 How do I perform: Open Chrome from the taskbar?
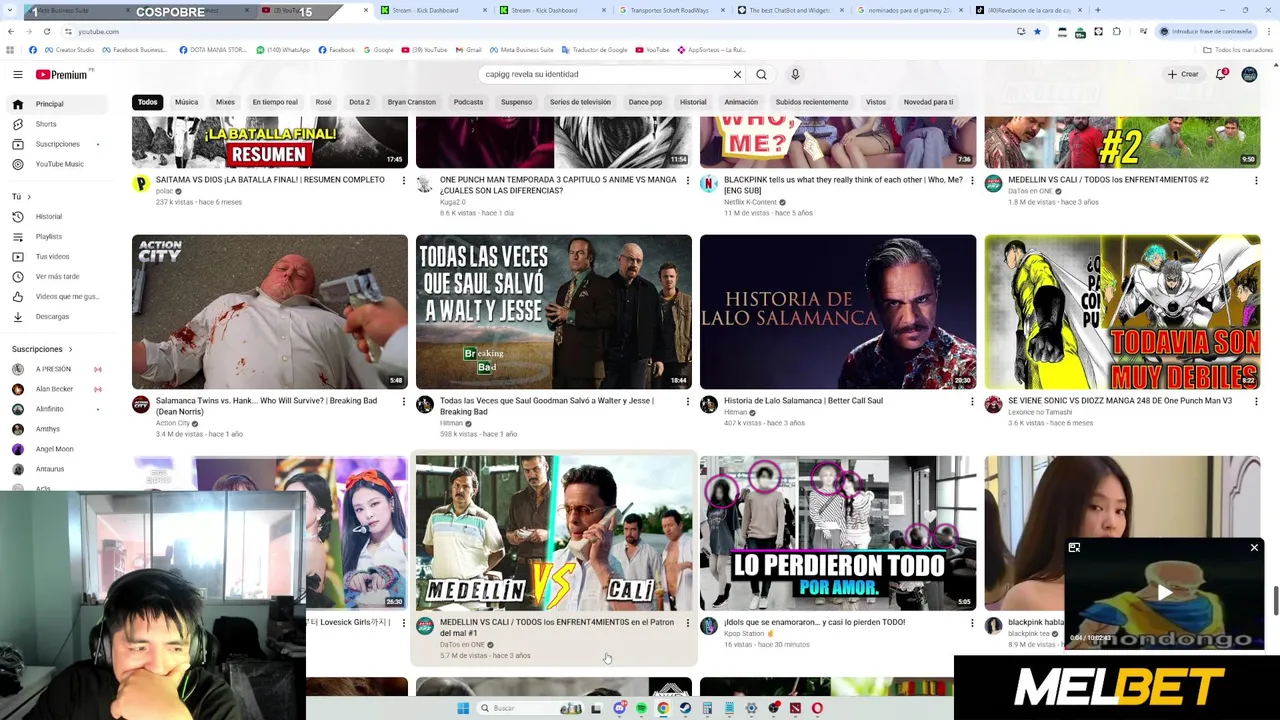pos(663,708)
